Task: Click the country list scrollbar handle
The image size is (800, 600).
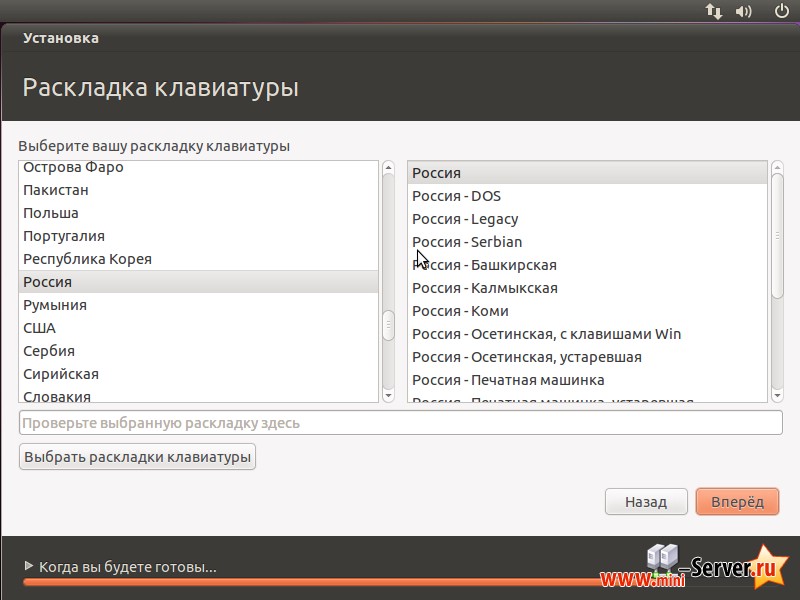Action: [389, 324]
